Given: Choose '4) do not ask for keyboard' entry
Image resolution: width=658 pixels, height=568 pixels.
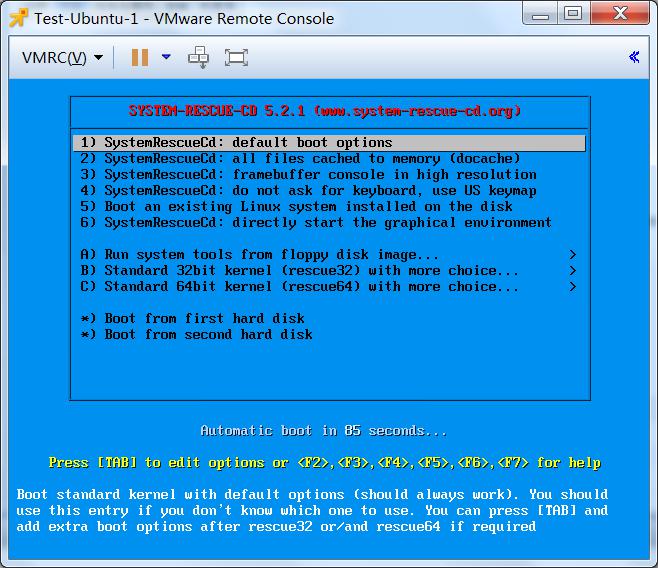Looking at the screenshot, I should 329,190.
